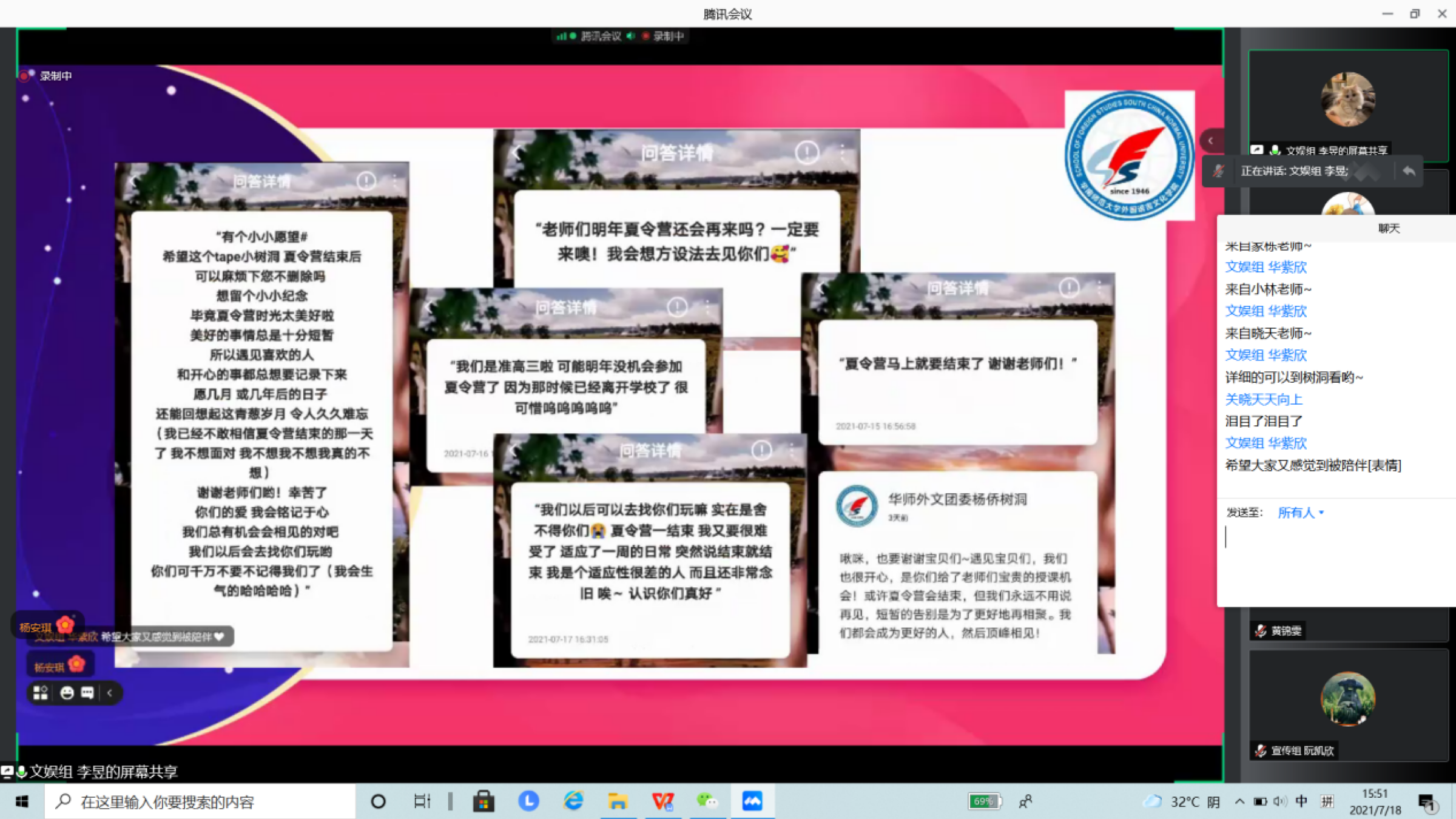Click the network signal bars in top status bar
1456x819 pixels.
tap(561, 36)
